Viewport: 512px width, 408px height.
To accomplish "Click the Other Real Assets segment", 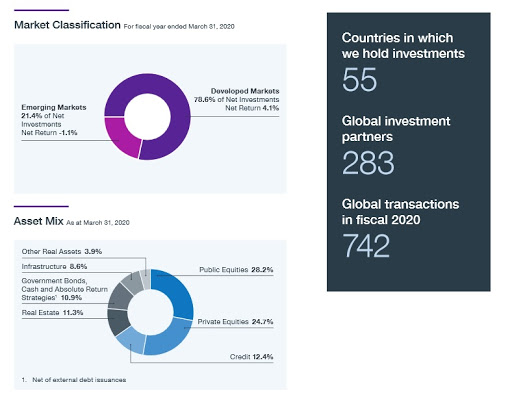I will (x=146, y=279).
